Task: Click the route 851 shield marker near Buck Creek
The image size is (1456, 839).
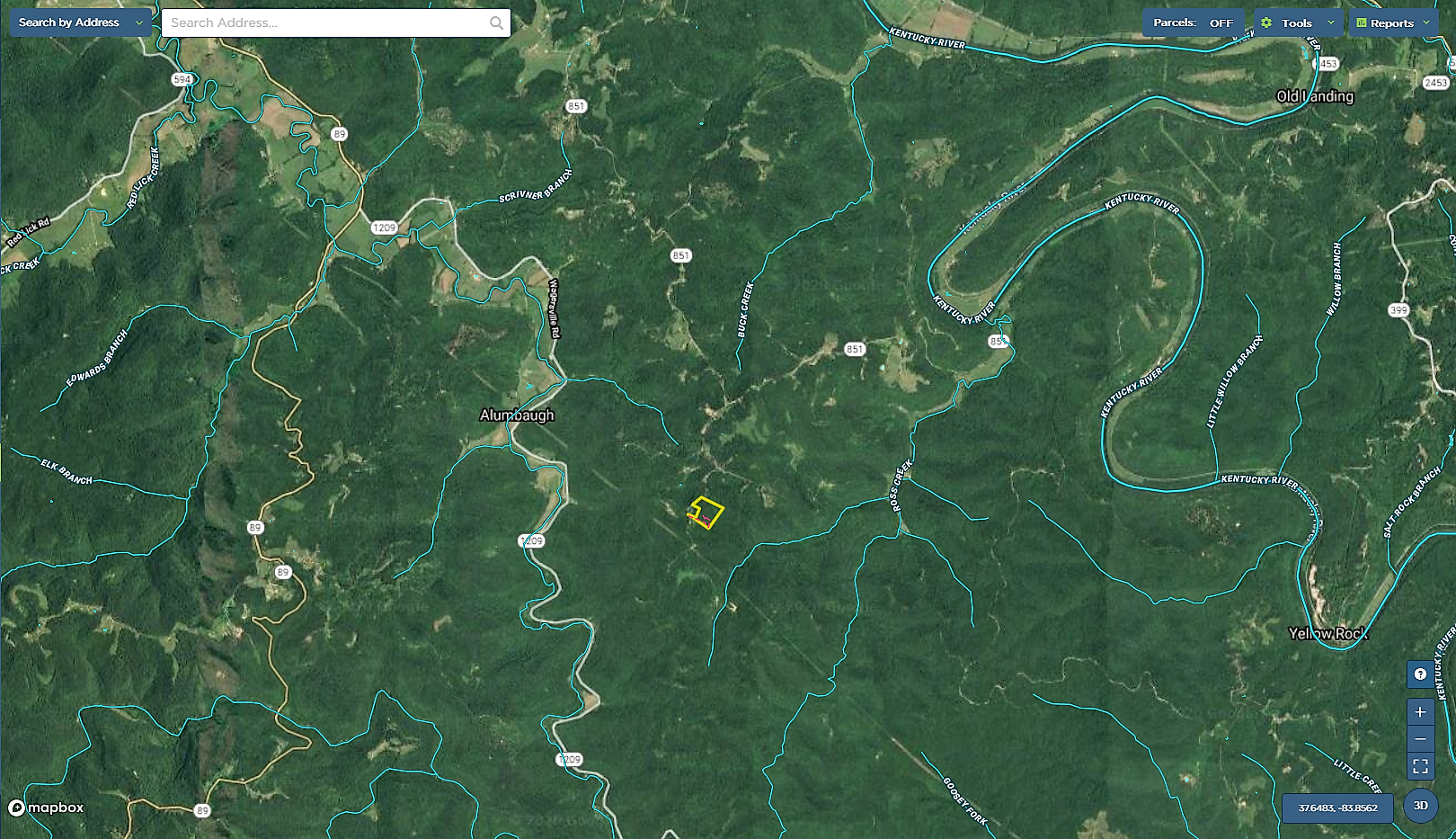Action: (681, 255)
